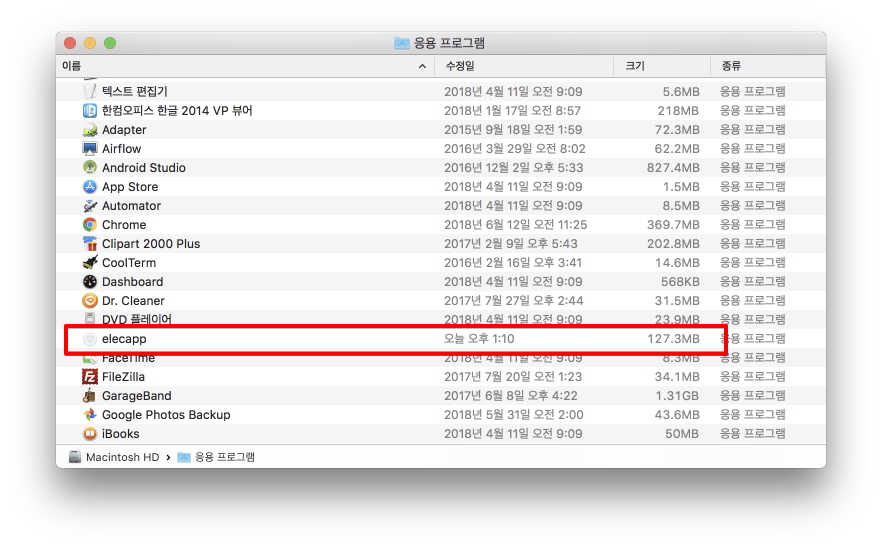This screenshot has width=882, height=548.
Task: Toggle sort direction arrow in 이름 column
Action: coord(422,66)
